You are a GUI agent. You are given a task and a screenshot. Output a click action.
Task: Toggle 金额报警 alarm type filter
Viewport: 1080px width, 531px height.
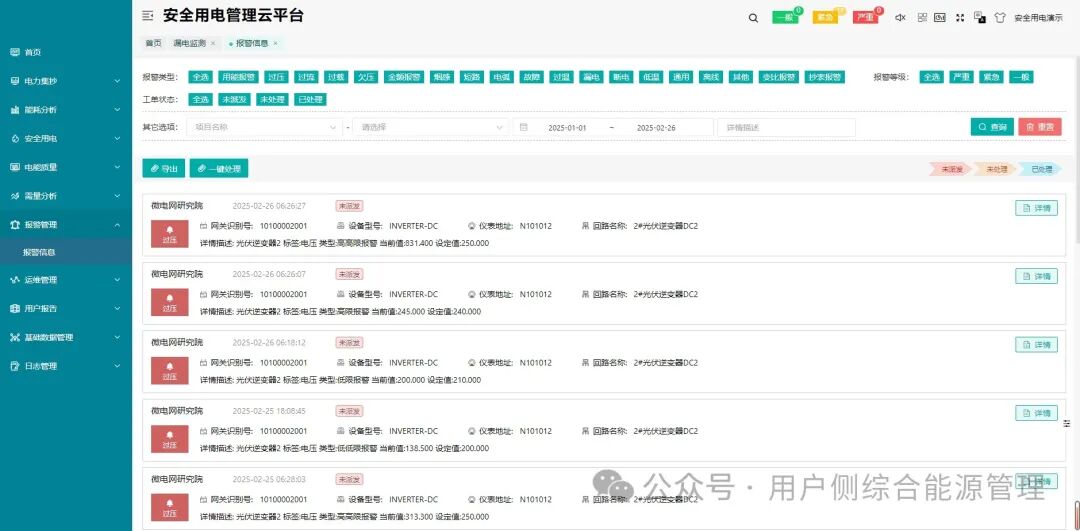(403, 77)
